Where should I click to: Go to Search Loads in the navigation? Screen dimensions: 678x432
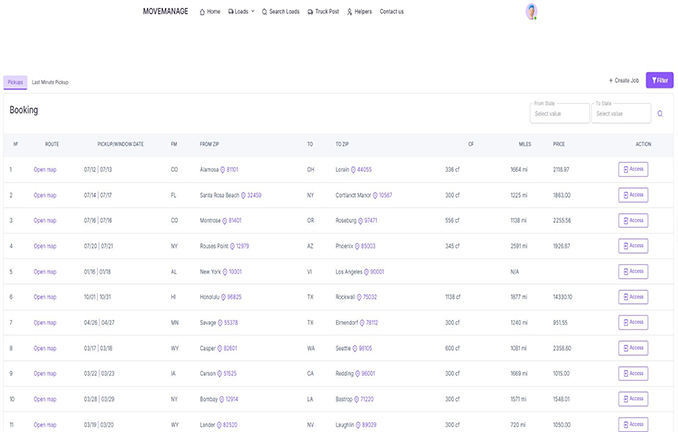280,12
